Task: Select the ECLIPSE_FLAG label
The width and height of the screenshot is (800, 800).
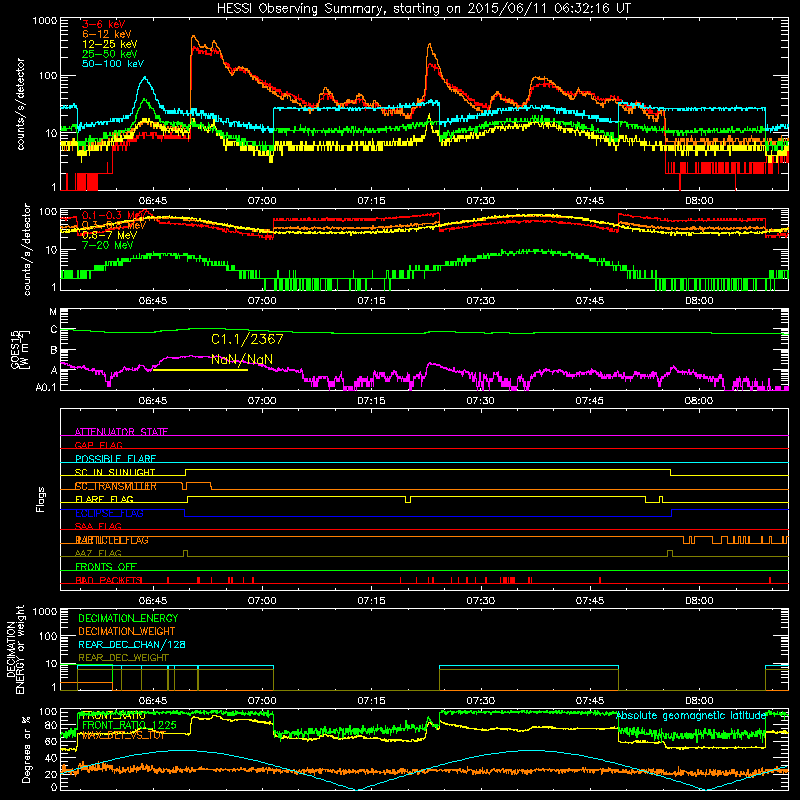Action: coord(109,513)
